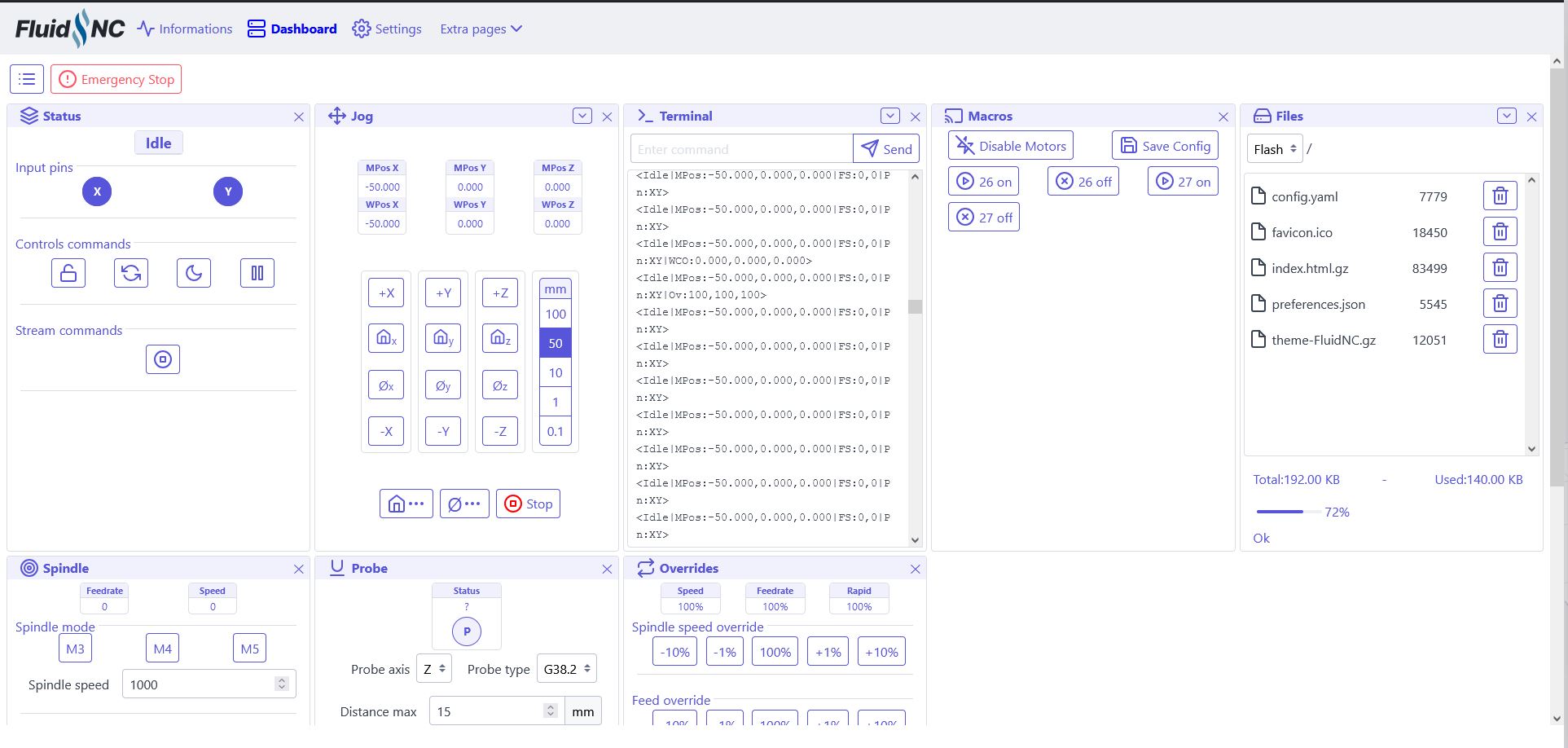The width and height of the screenshot is (1568, 748).
Task: Open the Probe type G38.2 dropdown
Action: 567,669
